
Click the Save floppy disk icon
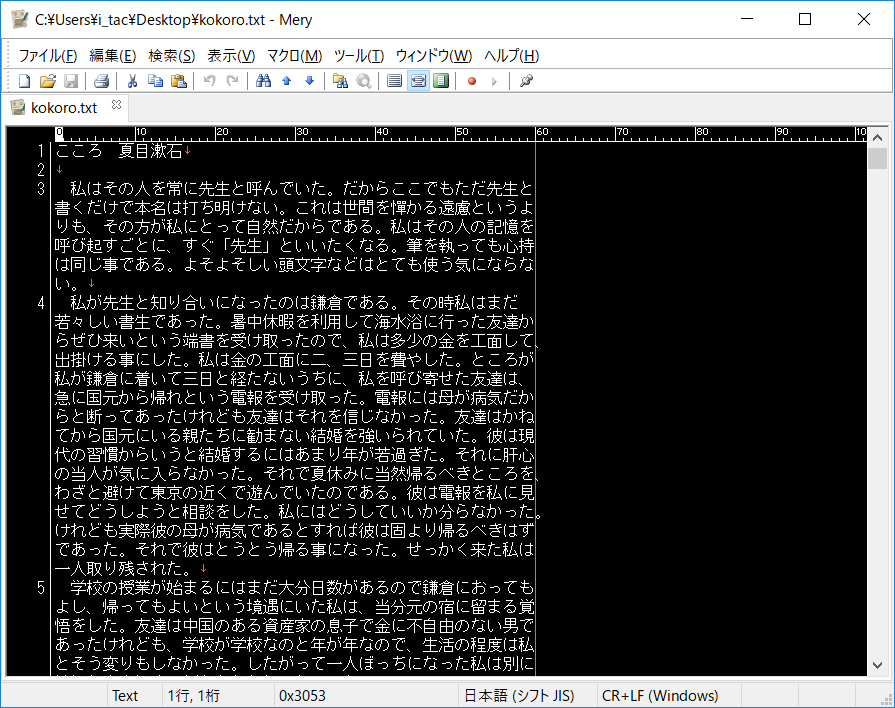[71, 81]
